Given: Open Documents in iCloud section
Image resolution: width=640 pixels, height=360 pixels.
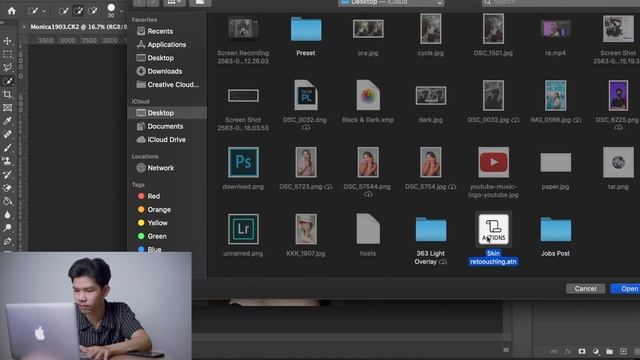Looking at the screenshot, I should pos(165,127).
